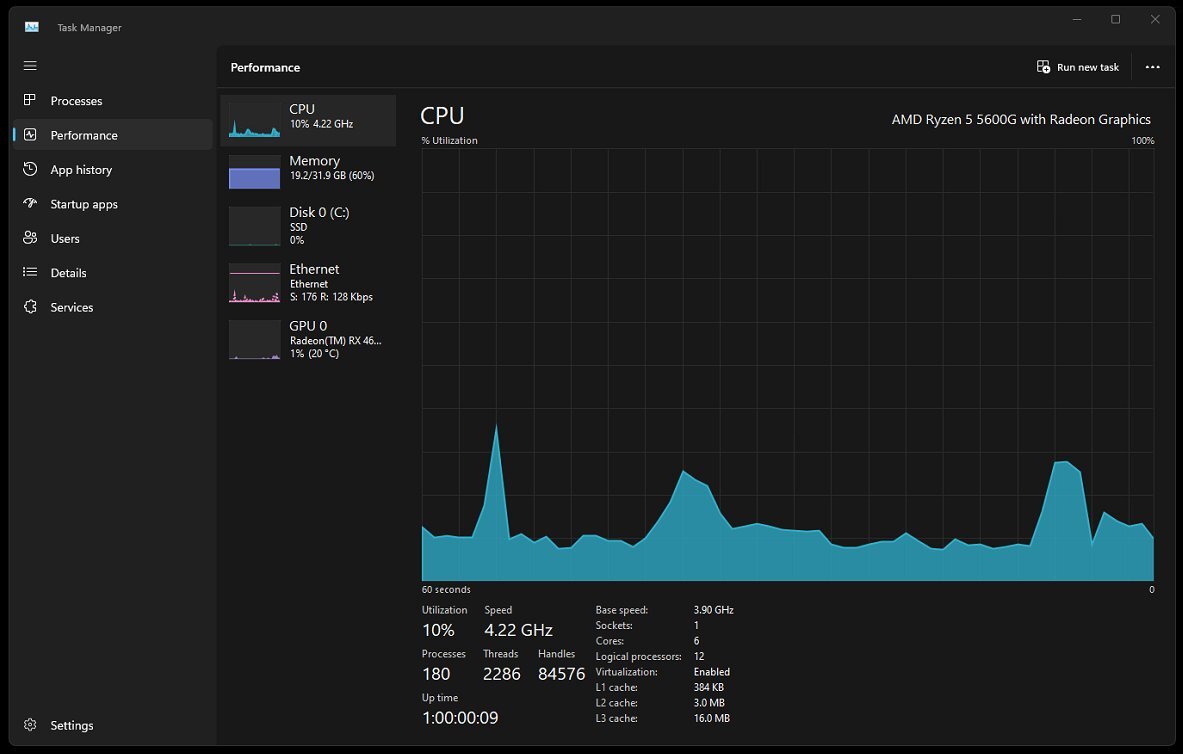Screen dimensions: 1183x754
Task: Click the up time value 1:00:00:09
Action: click(x=460, y=718)
